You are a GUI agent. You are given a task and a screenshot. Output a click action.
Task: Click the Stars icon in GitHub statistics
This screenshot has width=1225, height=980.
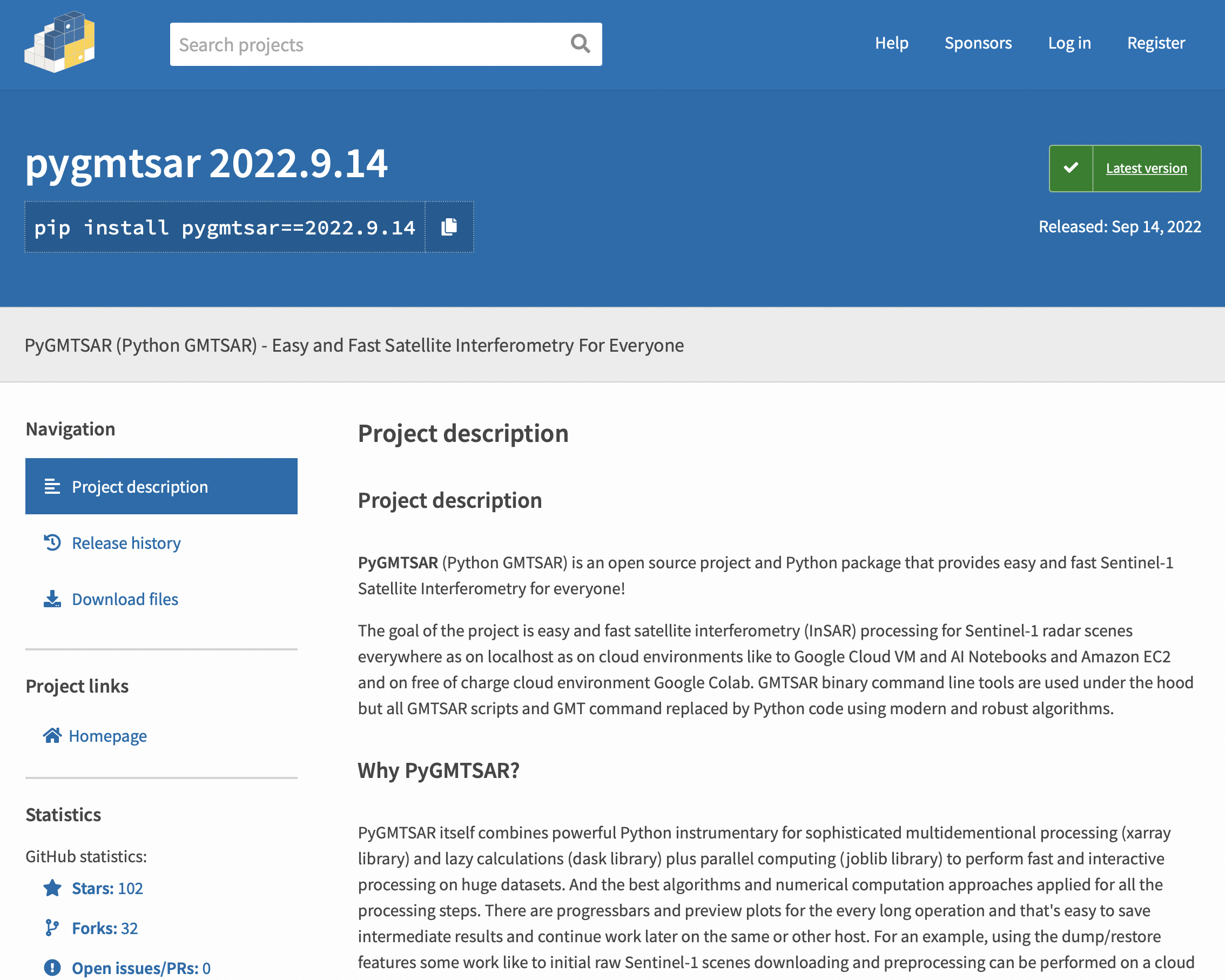(x=52, y=887)
